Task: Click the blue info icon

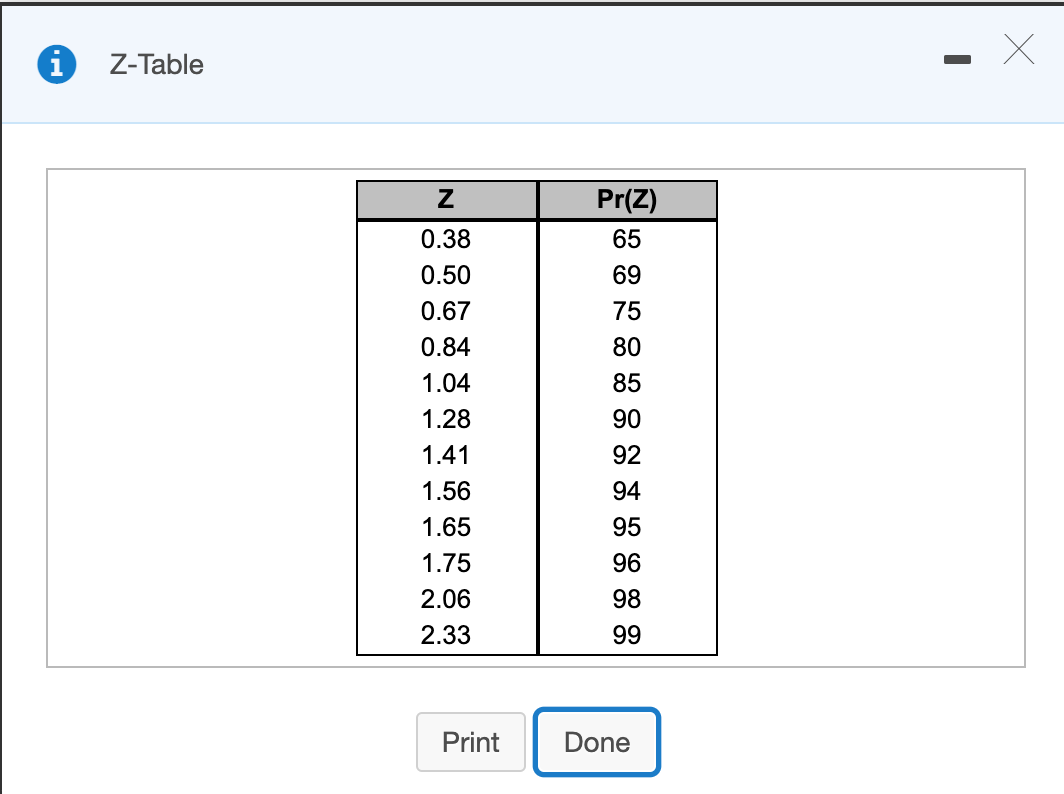Action: click(56, 63)
